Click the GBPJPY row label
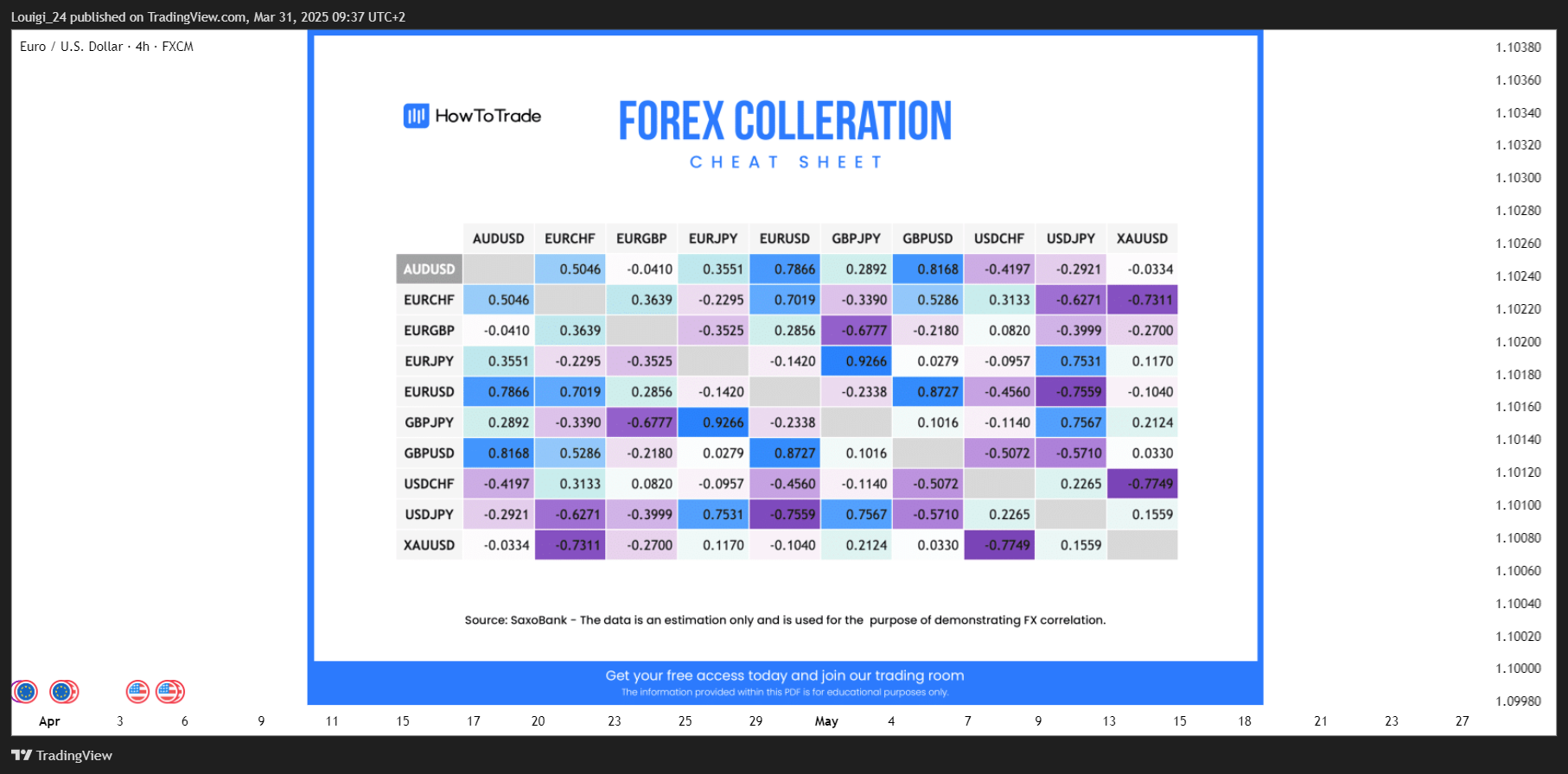The image size is (1568, 774). tap(429, 422)
